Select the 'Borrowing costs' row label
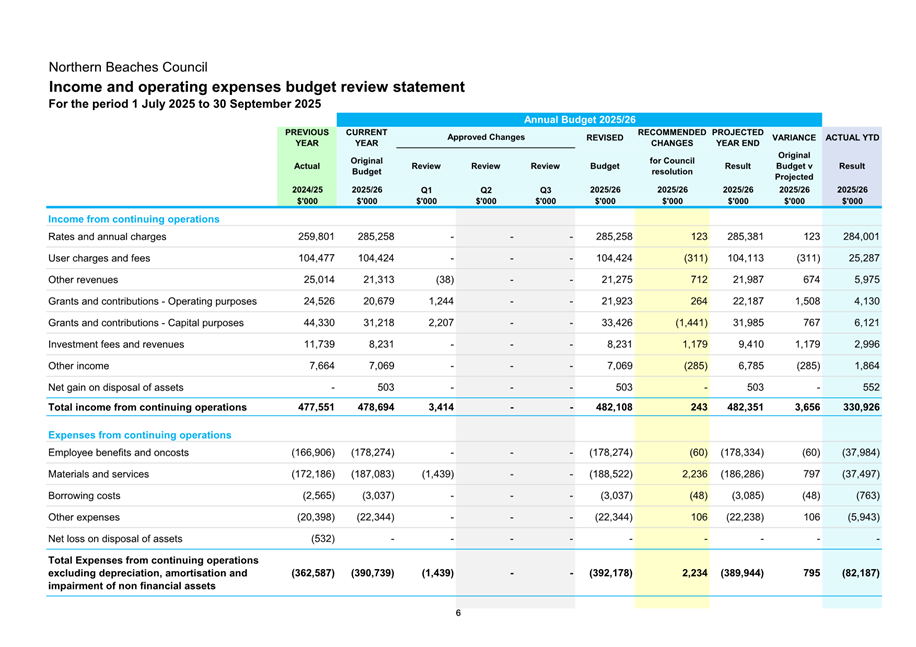The width and height of the screenshot is (916, 647). pyautogui.click(x=85, y=495)
